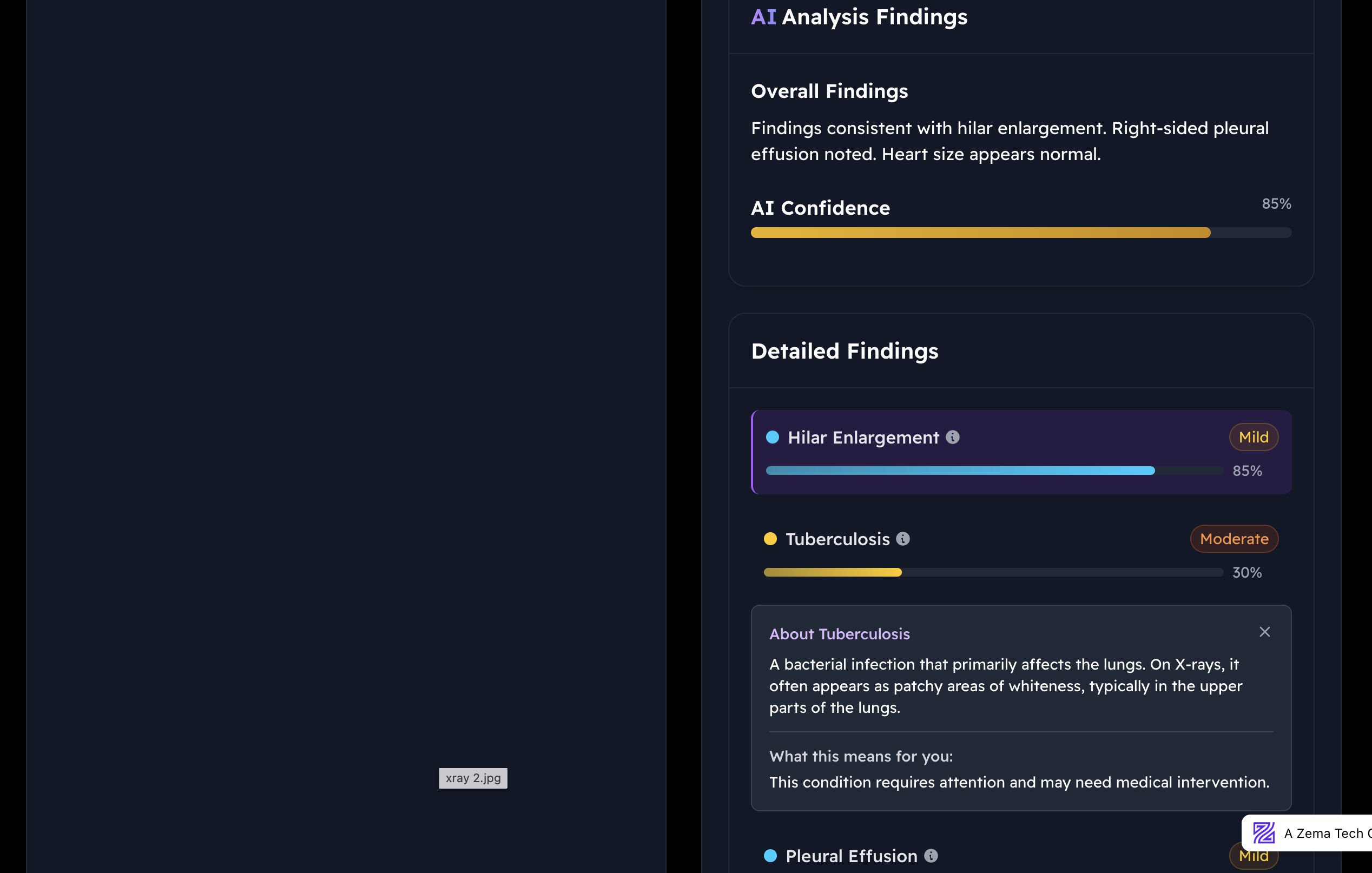Click the Detailed Findings section header
The width and height of the screenshot is (1372, 873).
(x=845, y=351)
